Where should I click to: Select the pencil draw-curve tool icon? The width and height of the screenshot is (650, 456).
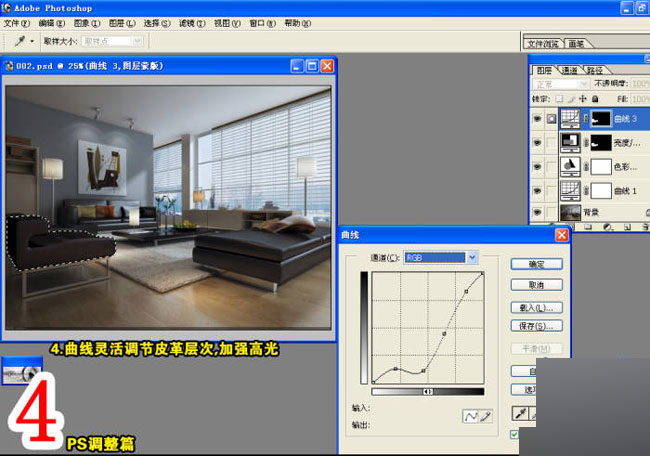click(x=485, y=416)
